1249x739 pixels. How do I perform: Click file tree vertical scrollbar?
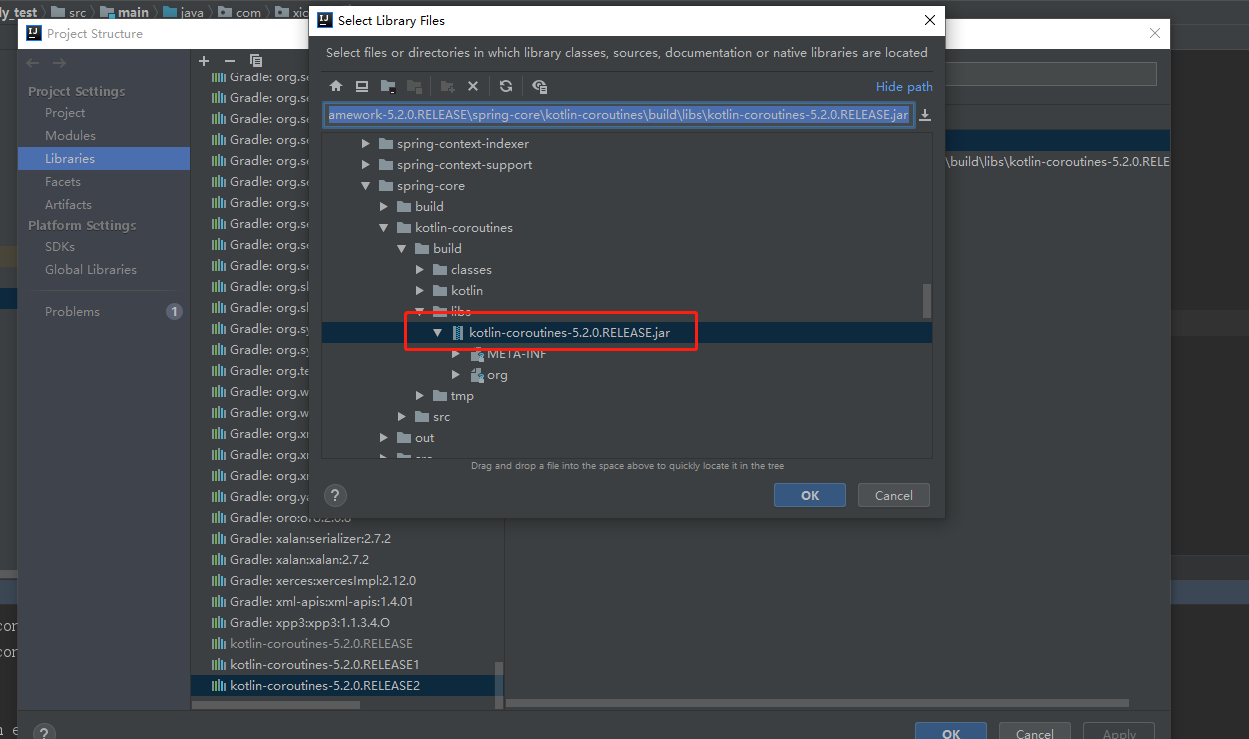tap(927, 299)
